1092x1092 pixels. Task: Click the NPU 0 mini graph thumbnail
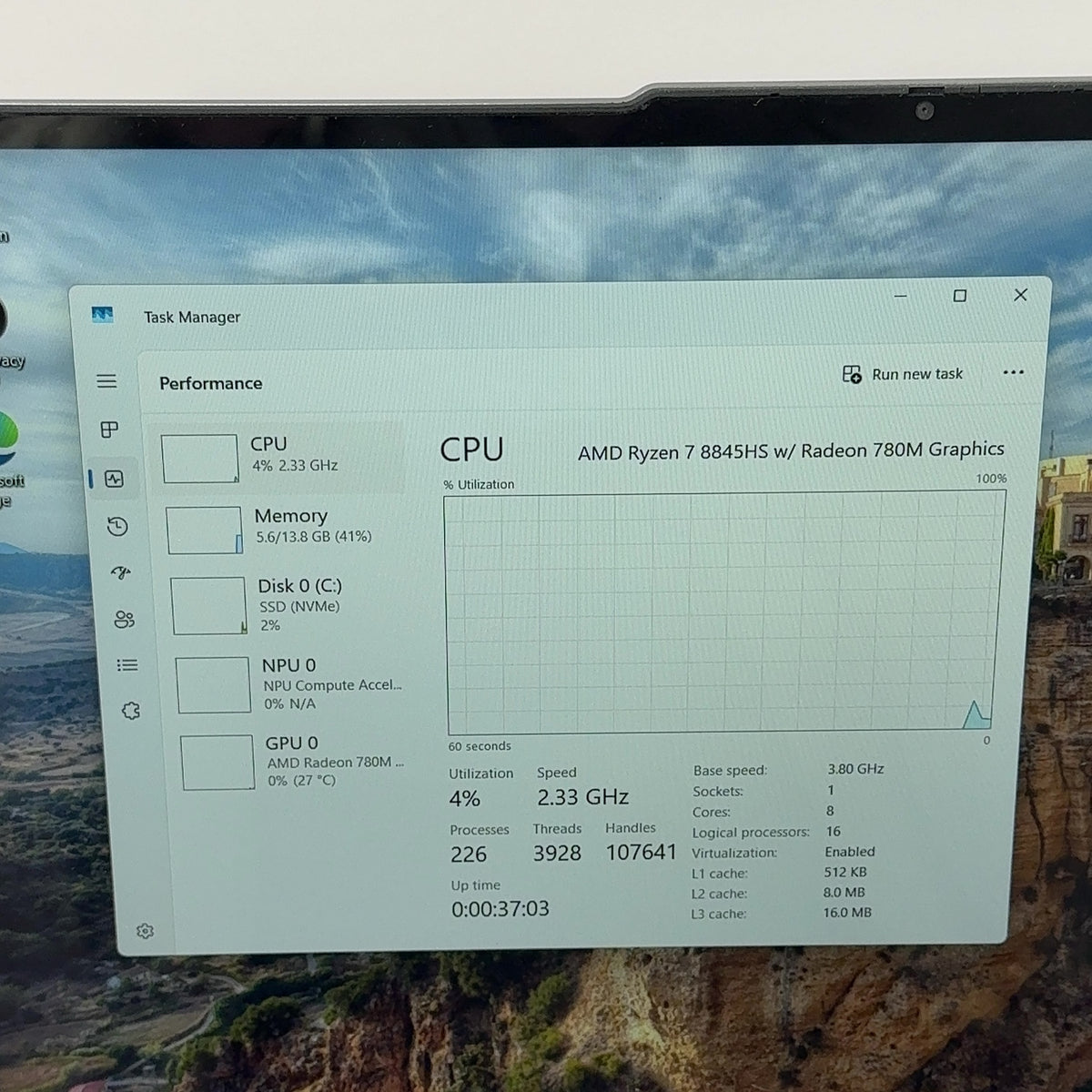click(x=214, y=684)
